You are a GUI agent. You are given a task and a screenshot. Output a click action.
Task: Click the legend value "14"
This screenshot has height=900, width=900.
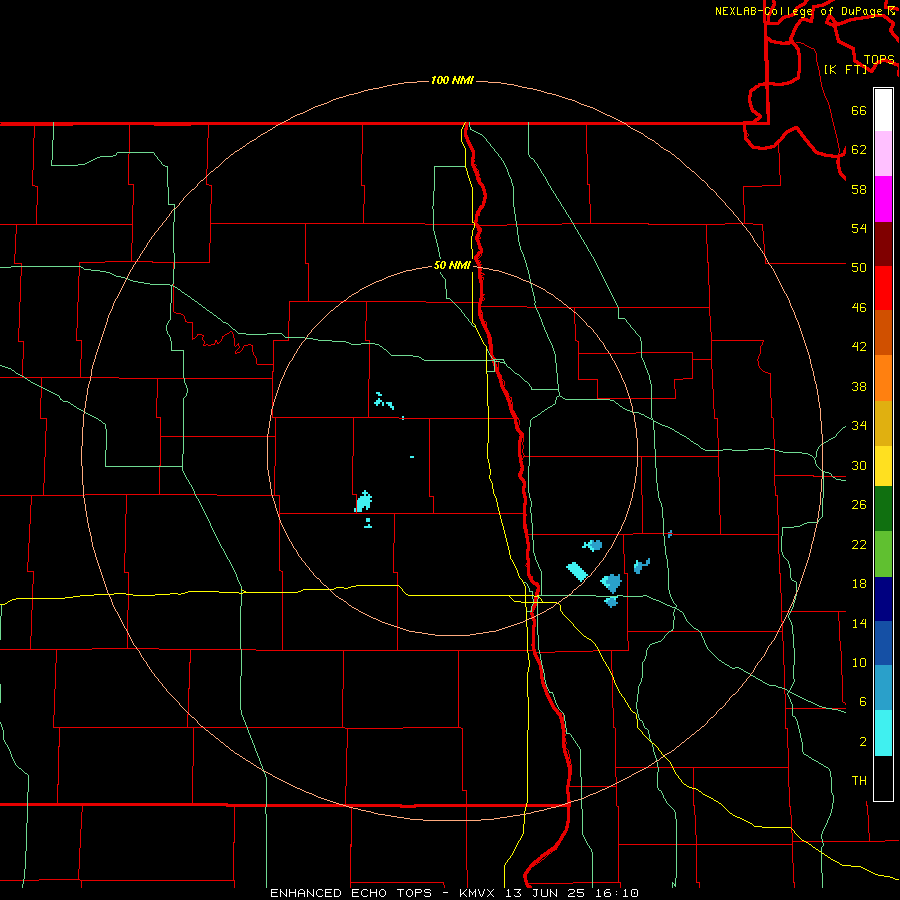[x=859, y=623]
